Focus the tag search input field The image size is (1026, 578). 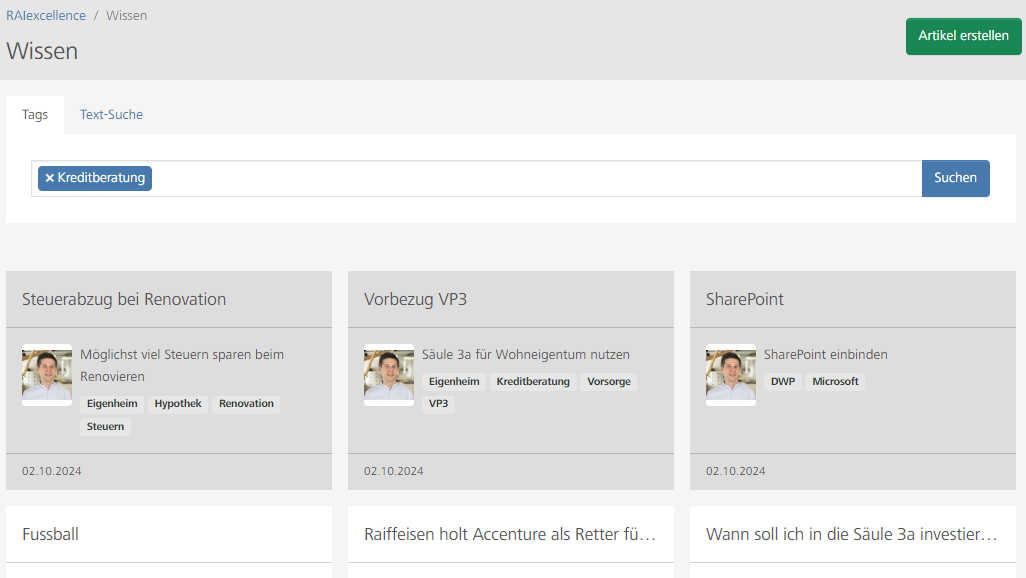click(x=535, y=178)
